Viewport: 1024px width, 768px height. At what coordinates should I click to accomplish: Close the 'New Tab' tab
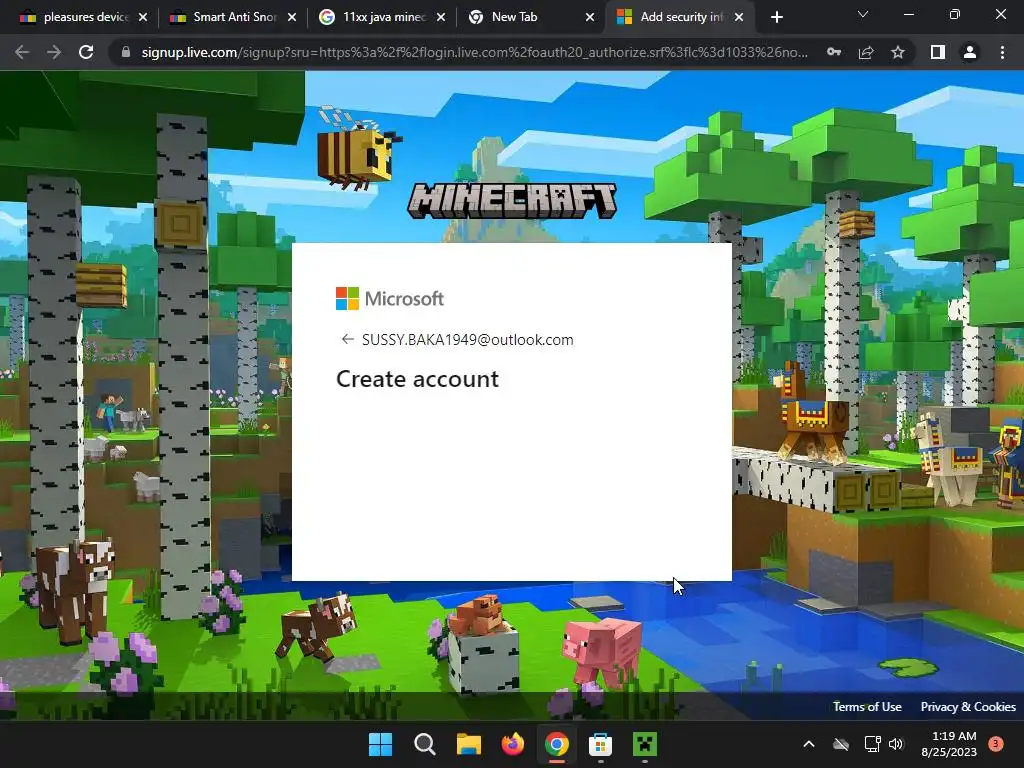(x=590, y=18)
